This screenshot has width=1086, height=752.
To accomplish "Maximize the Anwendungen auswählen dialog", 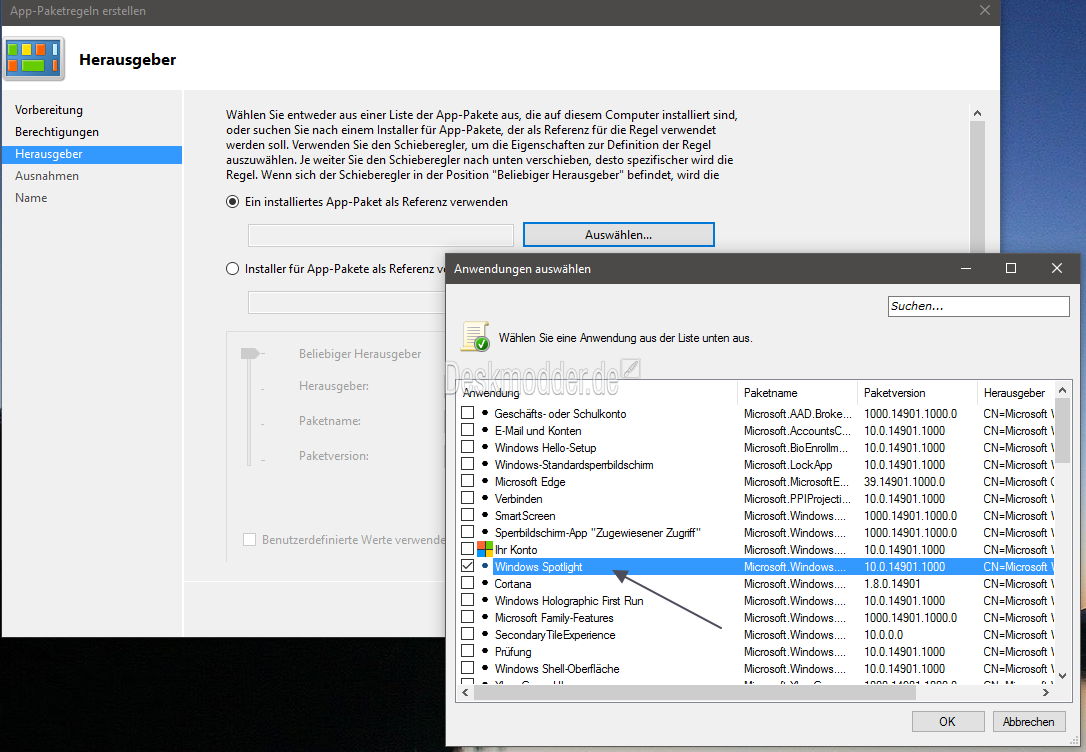I will pos(1011,268).
